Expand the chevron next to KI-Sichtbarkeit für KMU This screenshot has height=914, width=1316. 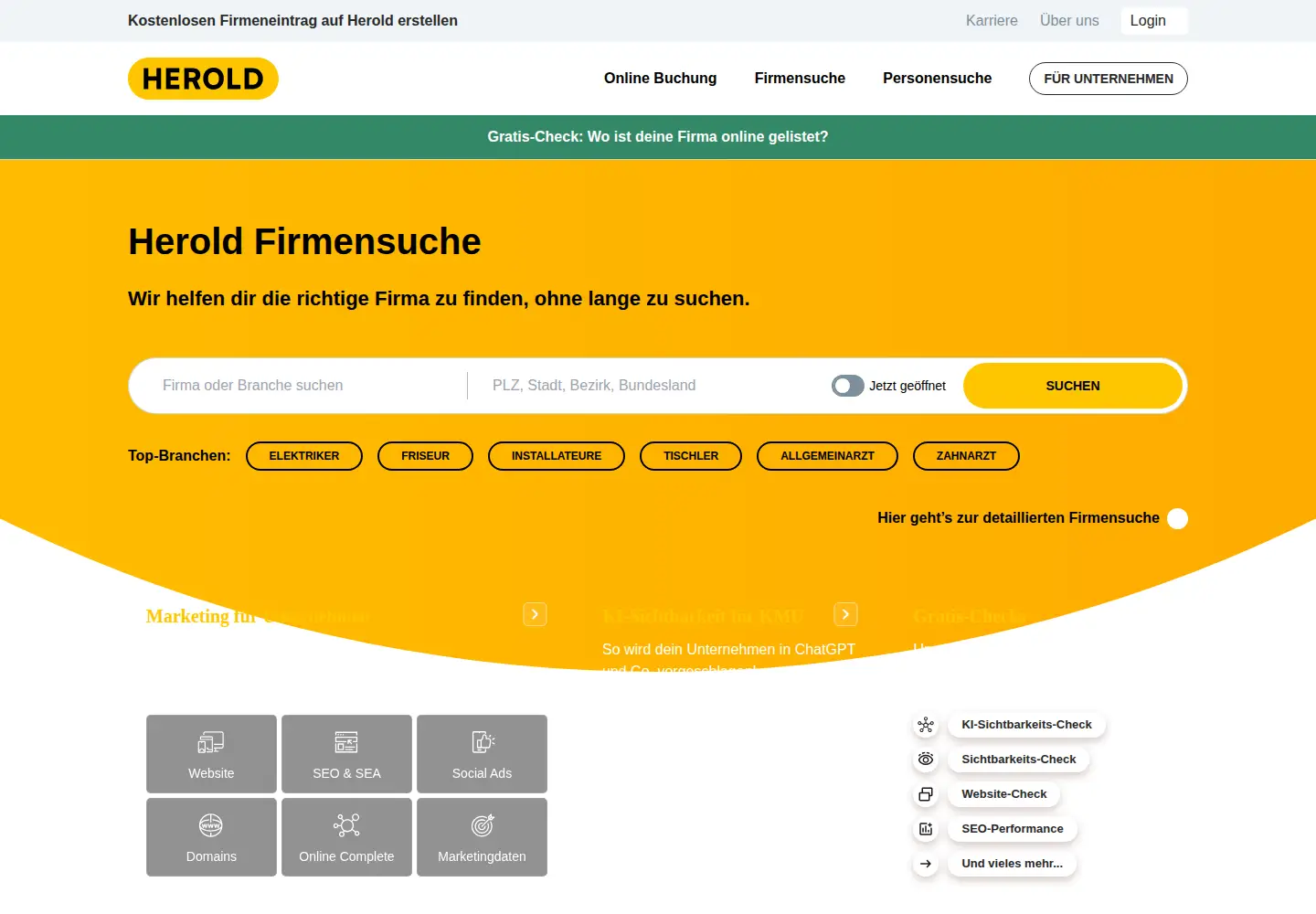click(845, 614)
